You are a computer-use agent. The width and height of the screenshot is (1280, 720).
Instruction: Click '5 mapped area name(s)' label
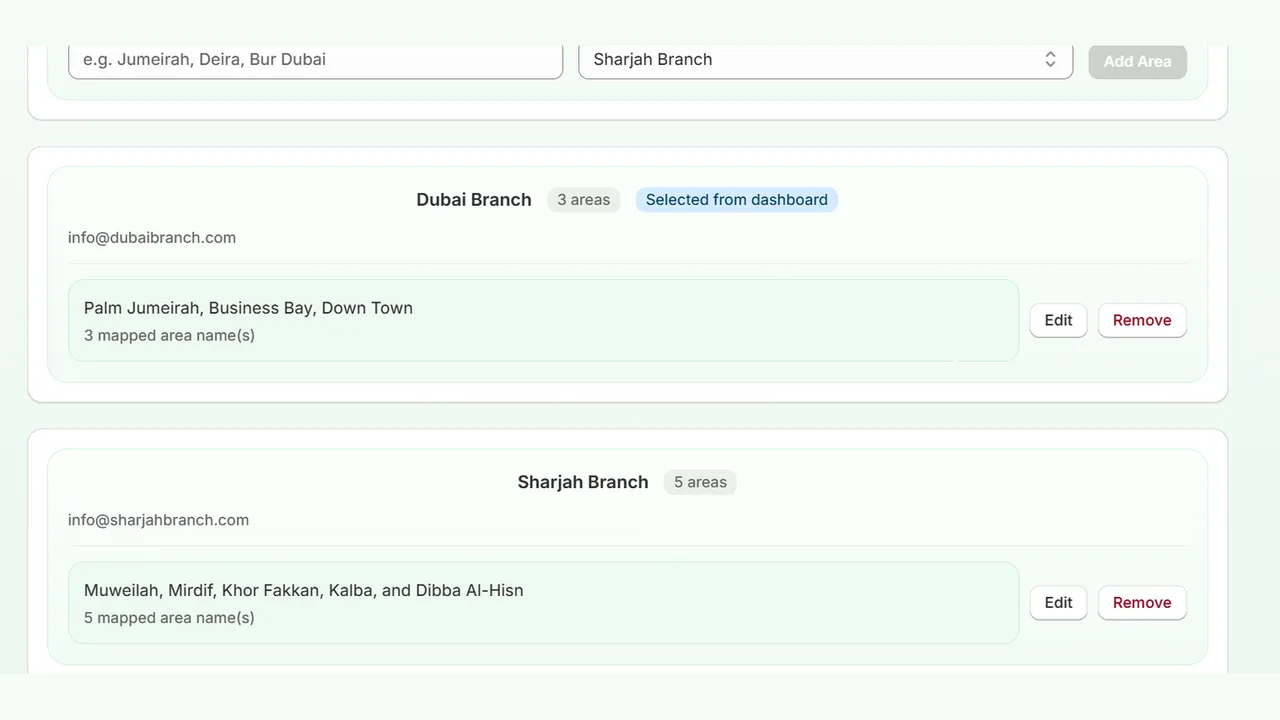pos(169,617)
